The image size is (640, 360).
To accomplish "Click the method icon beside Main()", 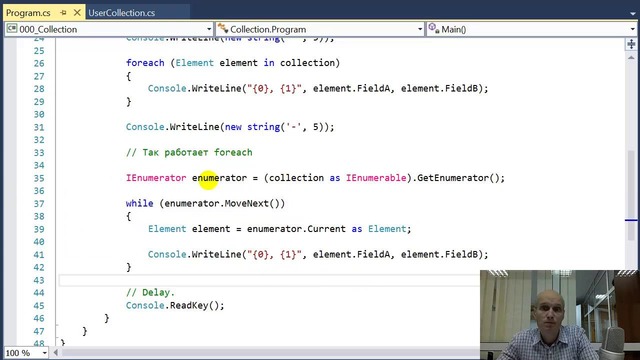I will [x=433, y=29].
